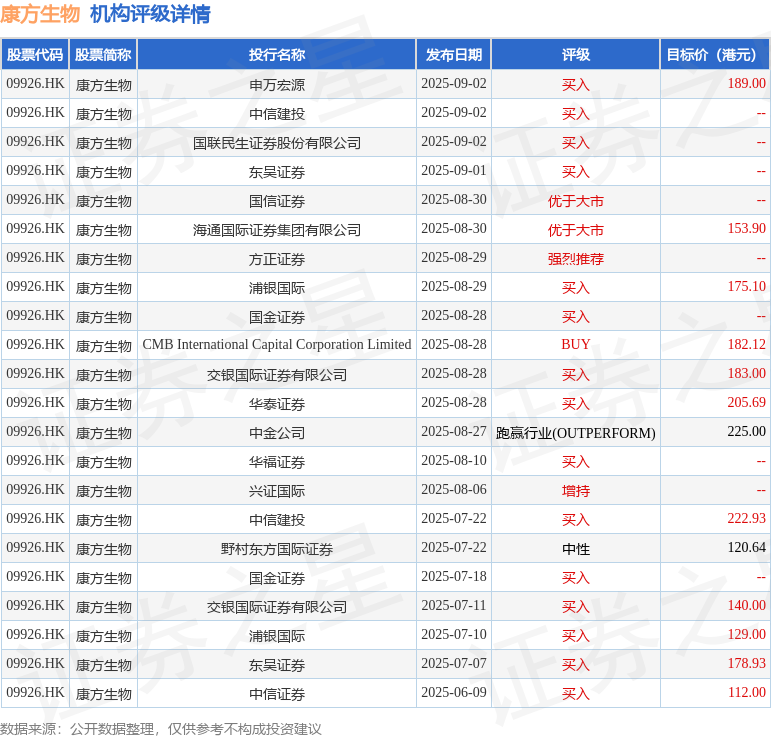771x738 pixels.
Task: Click the 投行名称 column header
Action: coord(277,55)
